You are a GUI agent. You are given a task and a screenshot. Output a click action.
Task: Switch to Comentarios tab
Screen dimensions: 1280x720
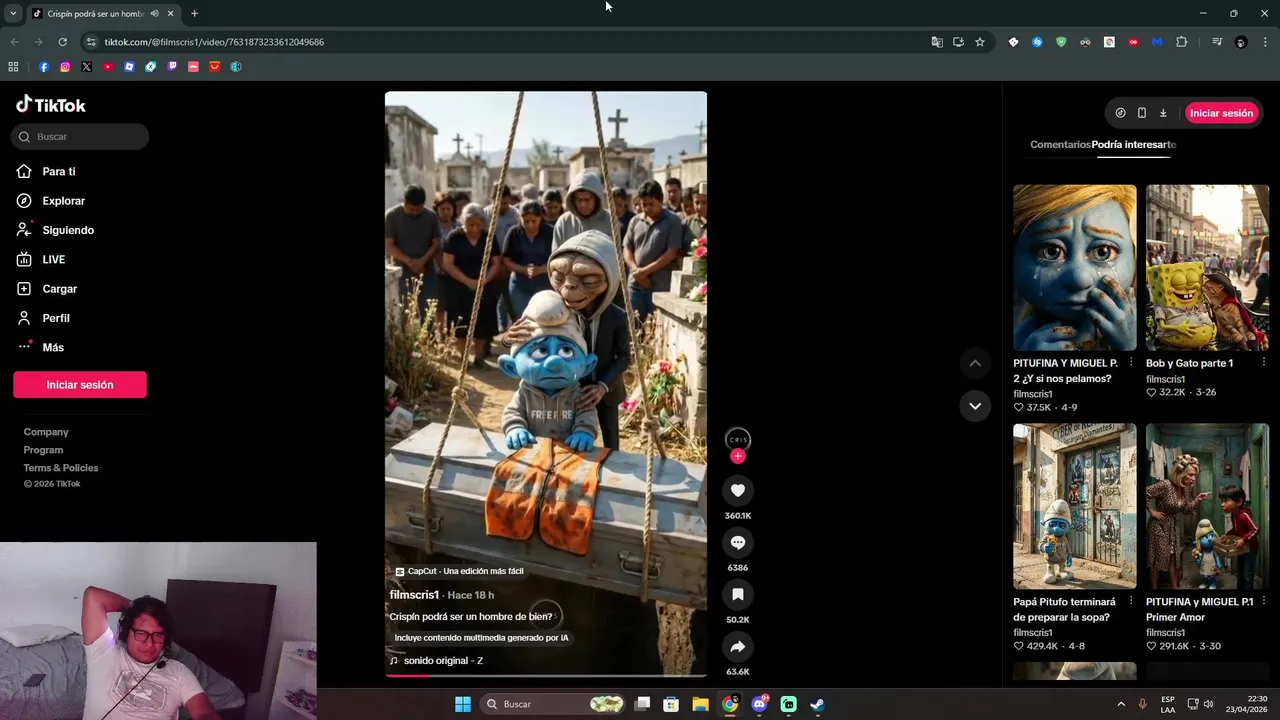(x=1060, y=145)
